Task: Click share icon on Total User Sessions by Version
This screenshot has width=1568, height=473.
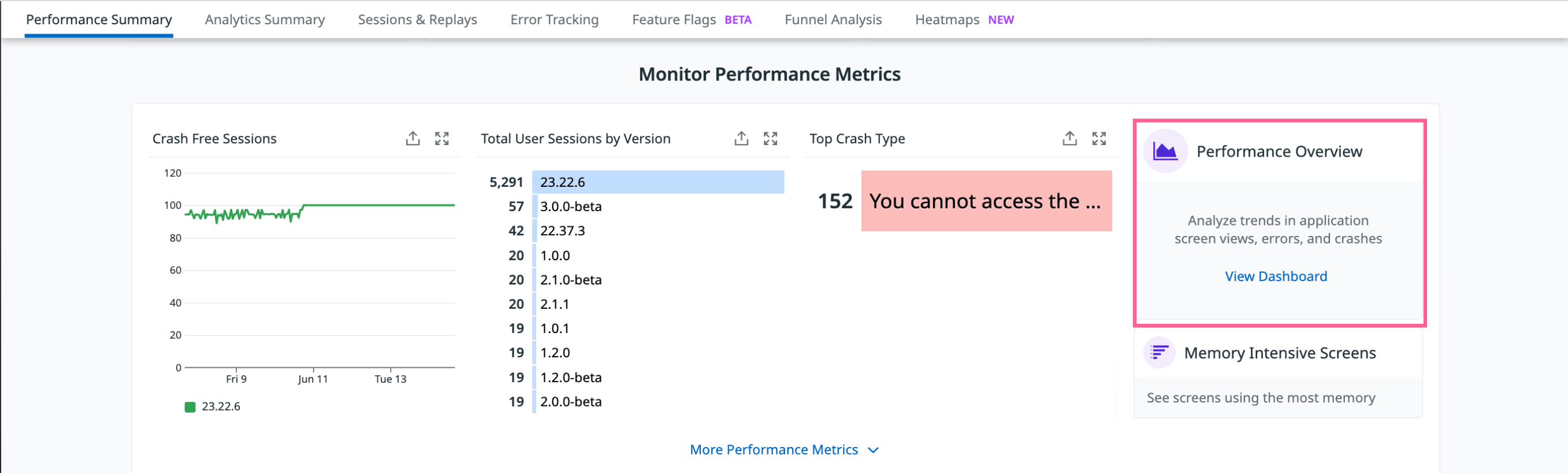Action: click(x=741, y=138)
